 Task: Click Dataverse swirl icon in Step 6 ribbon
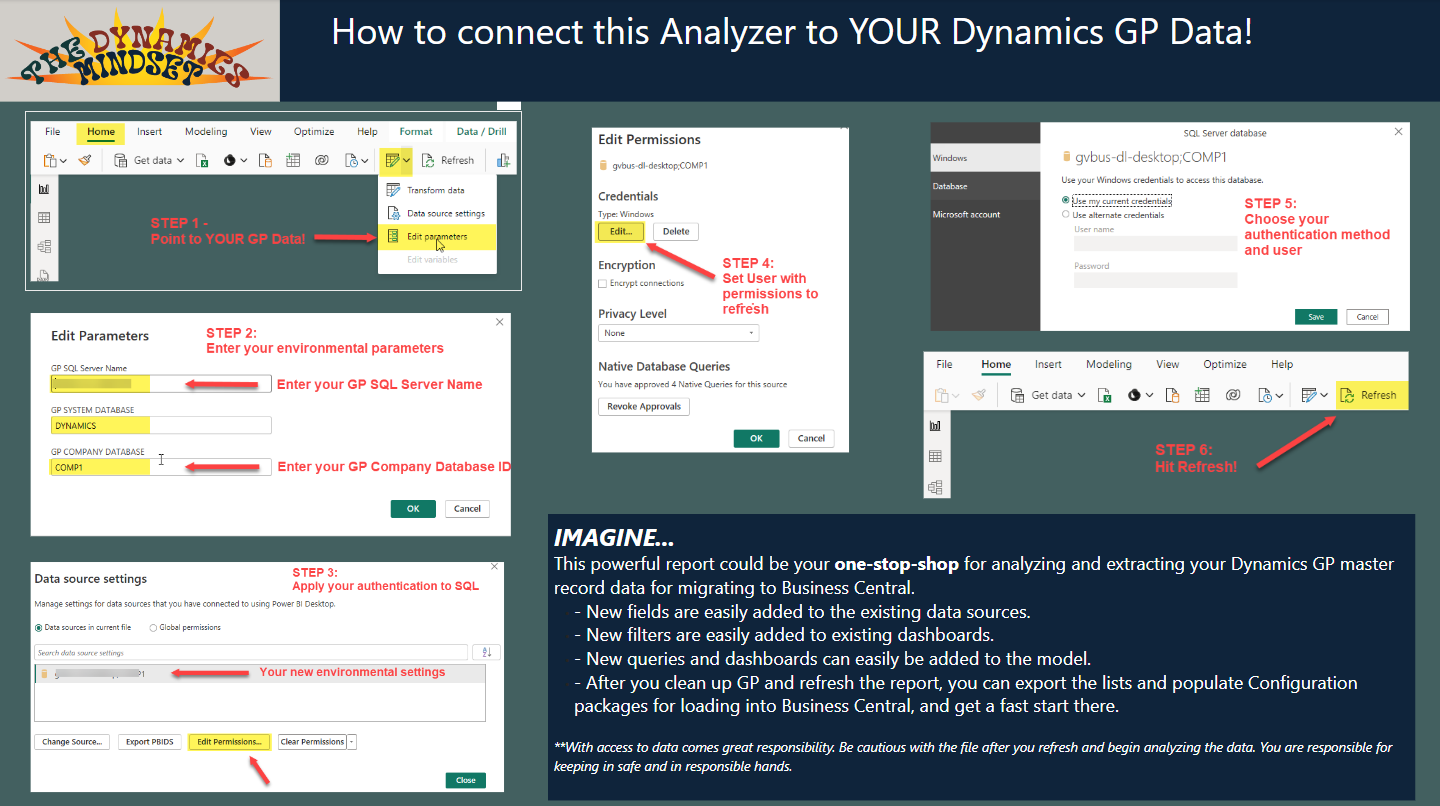click(x=1232, y=395)
